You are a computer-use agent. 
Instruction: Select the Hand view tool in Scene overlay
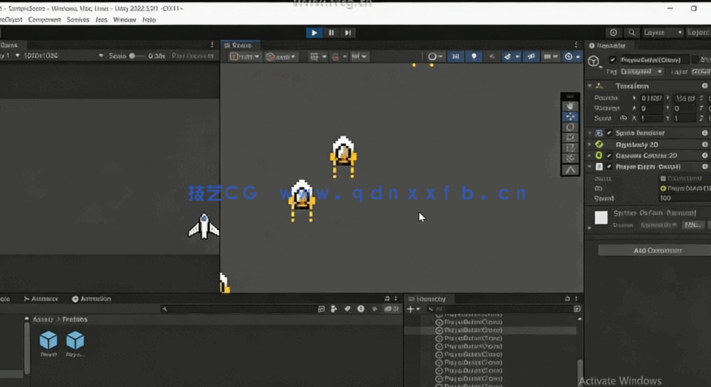tap(570, 106)
